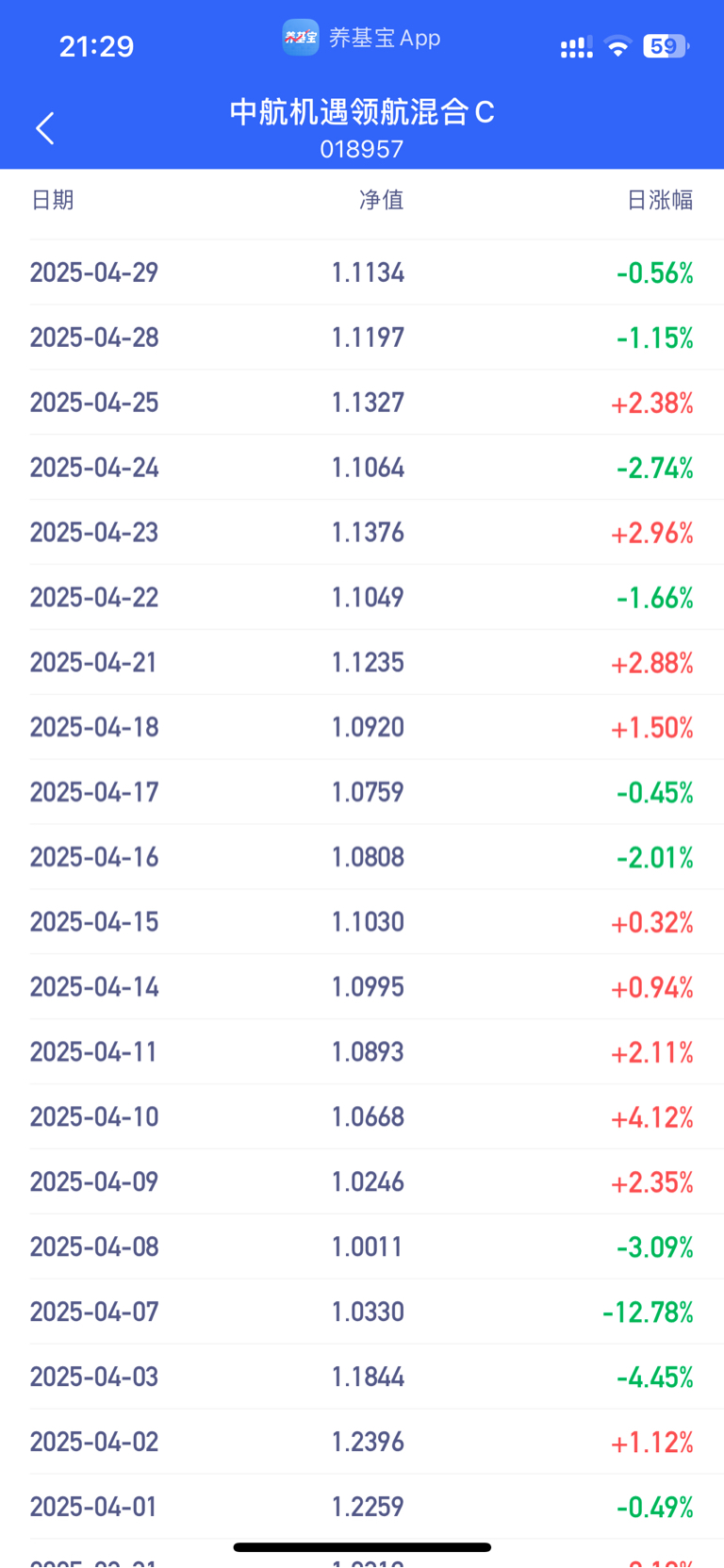Select the 日涨幅 column header
This screenshot has height=1568, width=724.
661,200
